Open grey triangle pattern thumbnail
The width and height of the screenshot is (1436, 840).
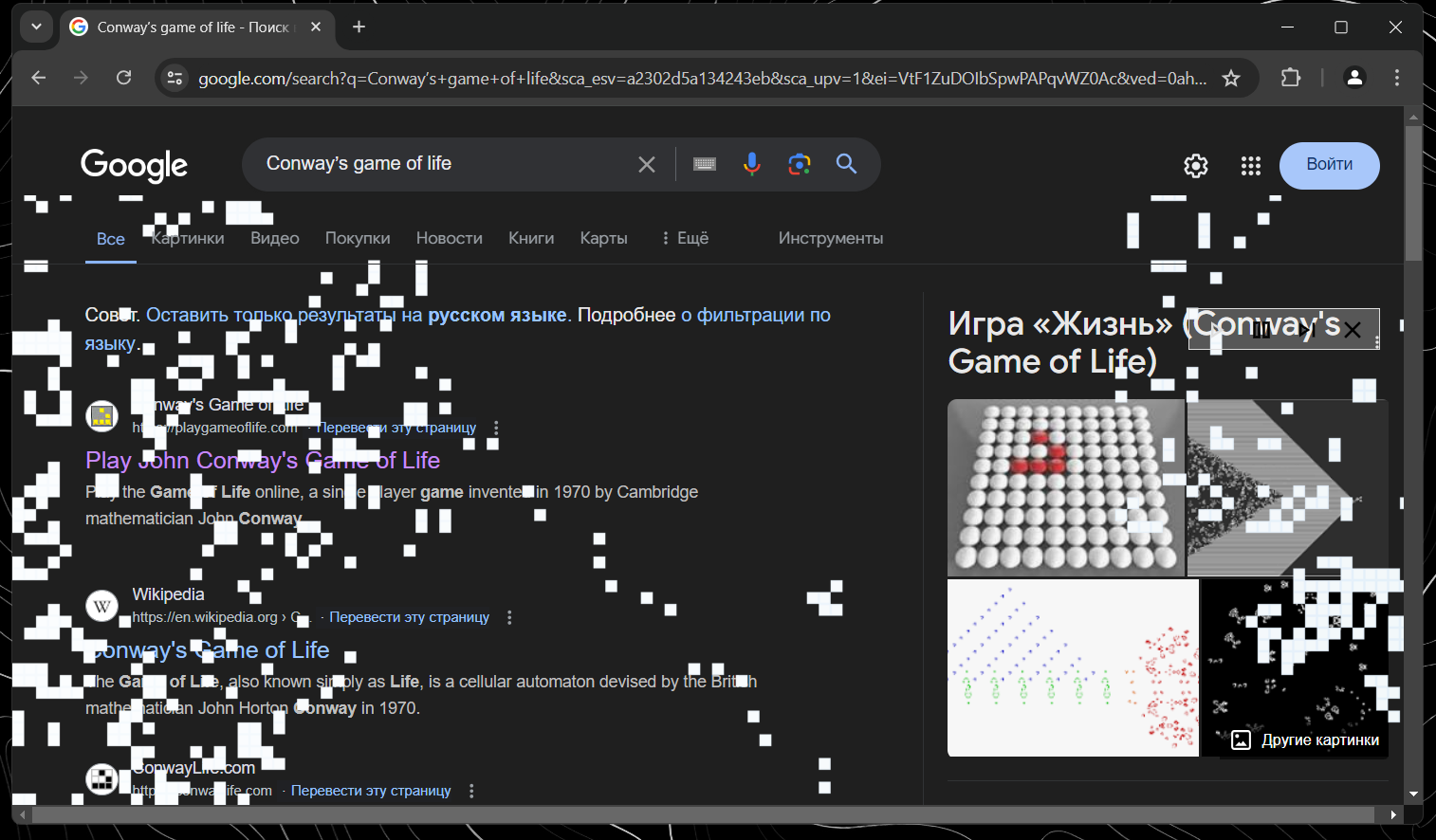coord(1287,487)
